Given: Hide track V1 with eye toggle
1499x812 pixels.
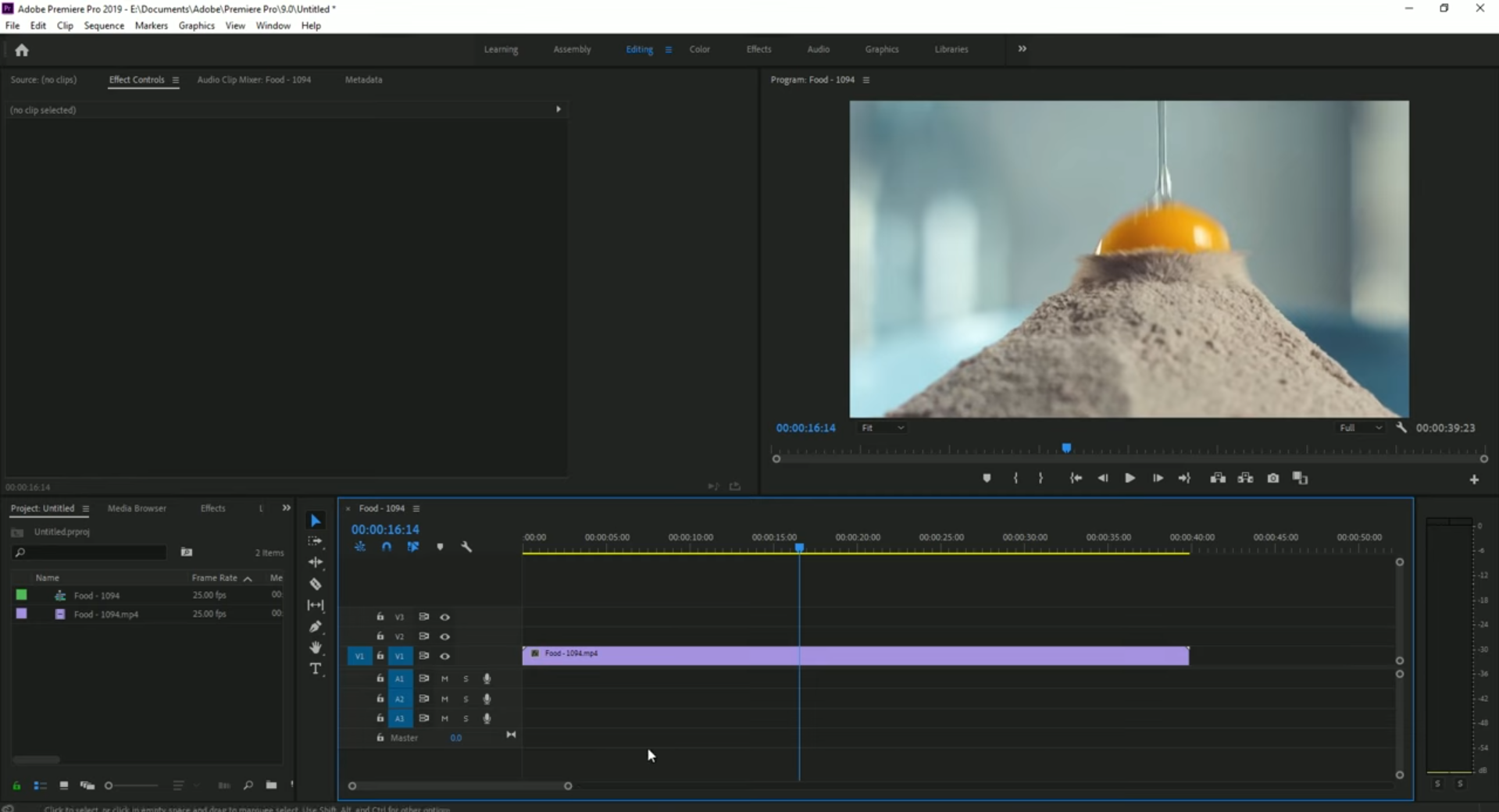Looking at the screenshot, I should point(444,656).
